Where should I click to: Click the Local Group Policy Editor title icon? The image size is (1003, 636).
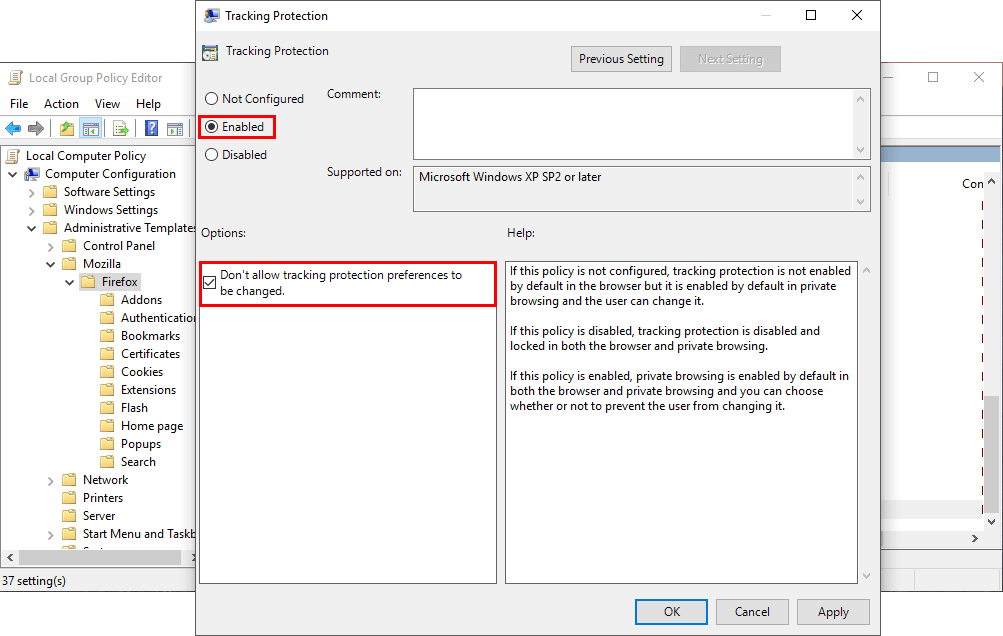click(x=16, y=77)
